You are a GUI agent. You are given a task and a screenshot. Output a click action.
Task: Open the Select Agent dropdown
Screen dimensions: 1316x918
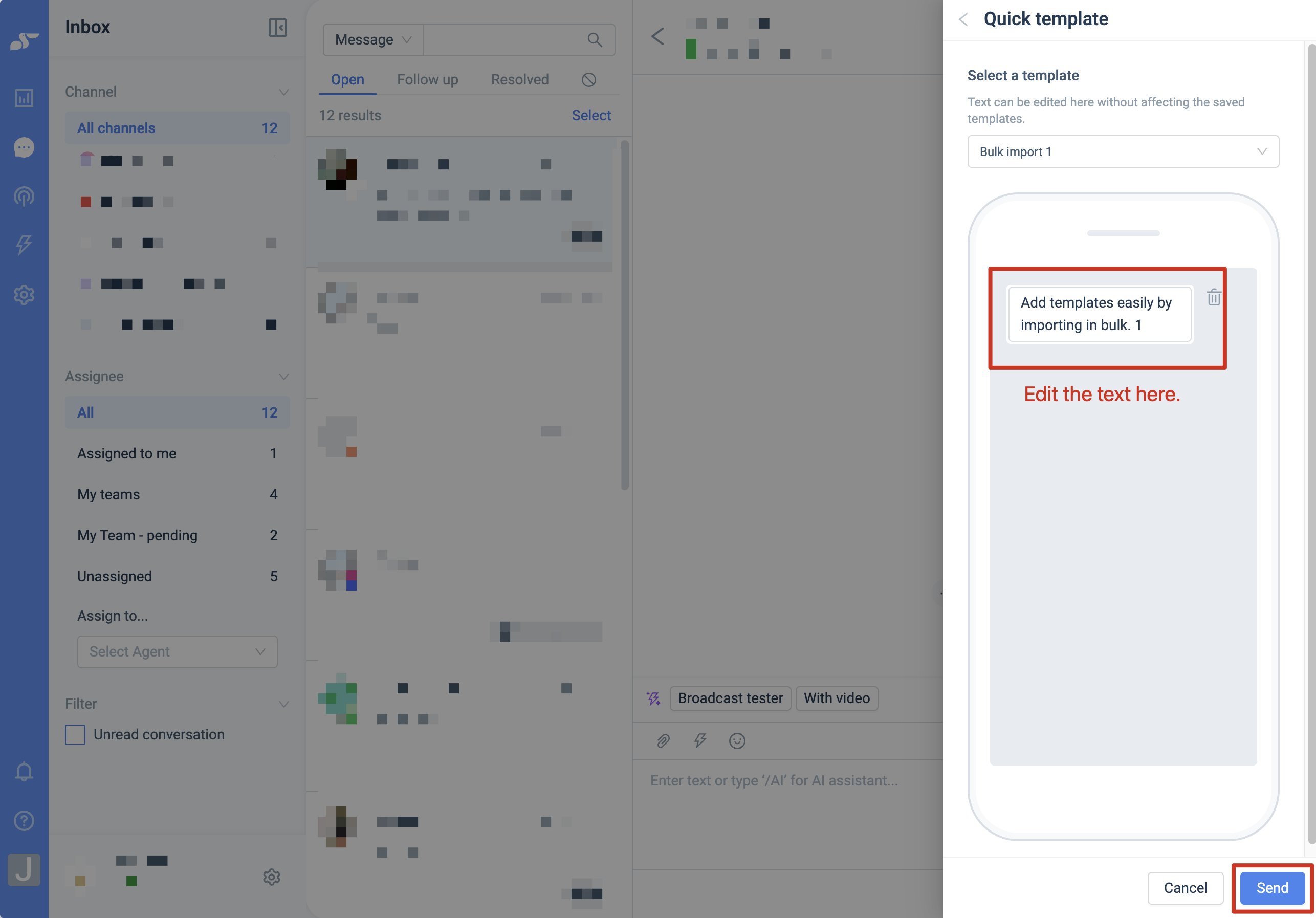click(x=177, y=651)
